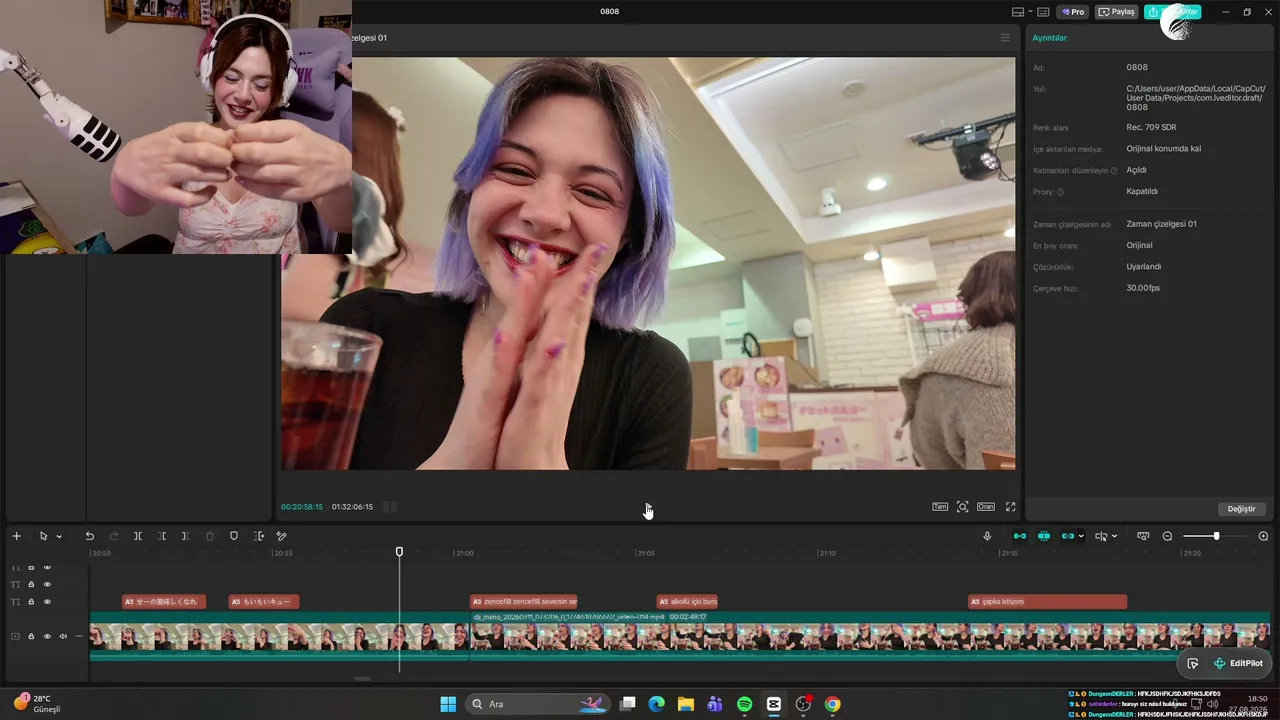Click the trash delete icon in timeline toolbar
Screen dimensions: 1280x720
210,536
